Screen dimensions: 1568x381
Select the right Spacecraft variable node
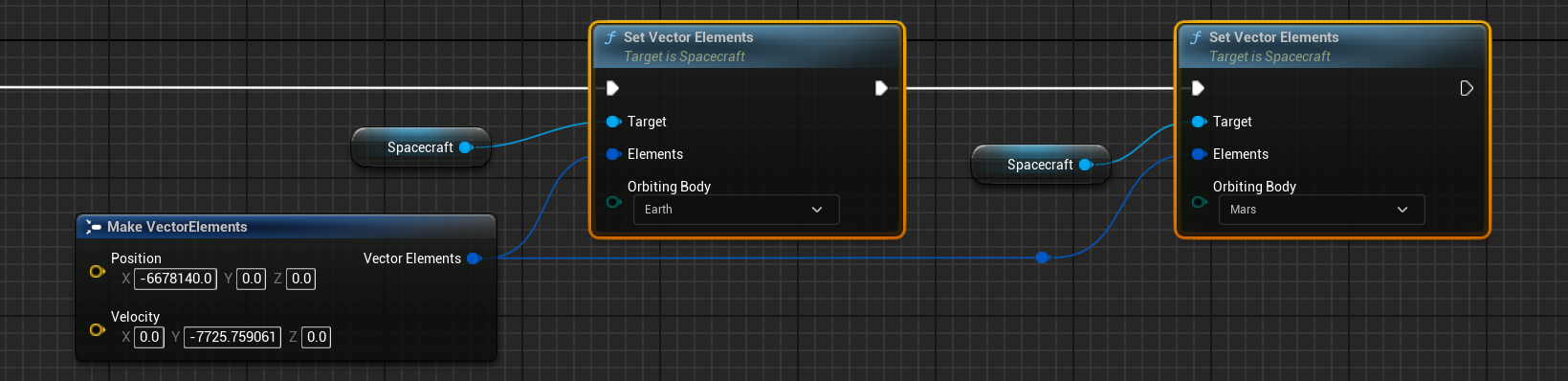1040,165
